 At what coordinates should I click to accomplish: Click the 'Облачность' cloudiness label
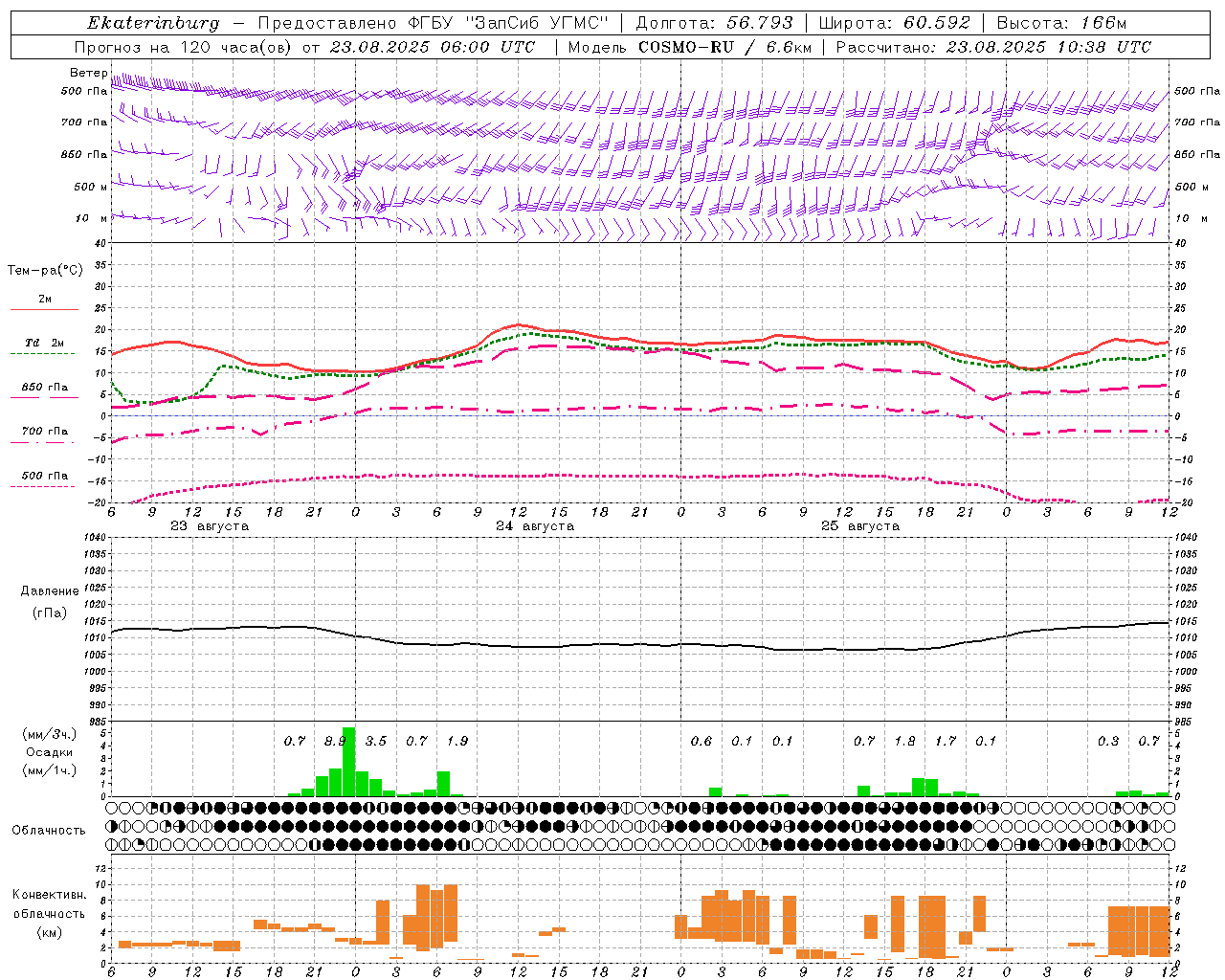(49, 830)
